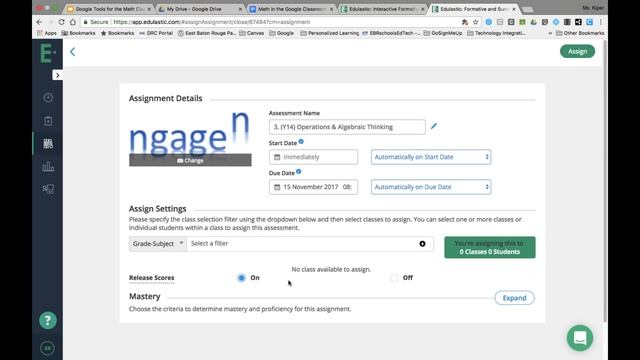Screen dimensions: 640x360
Task: Click the Engage NY thumbnail image
Action: [190, 134]
